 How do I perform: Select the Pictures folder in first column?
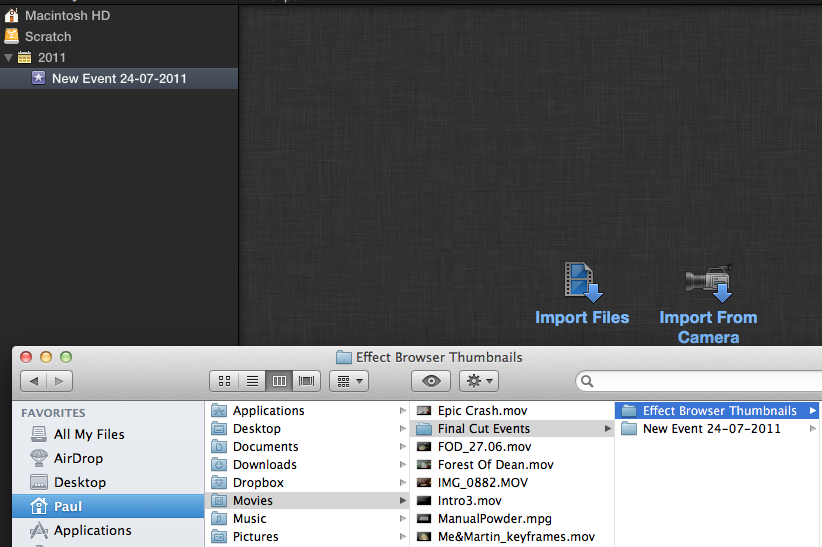pos(307,537)
